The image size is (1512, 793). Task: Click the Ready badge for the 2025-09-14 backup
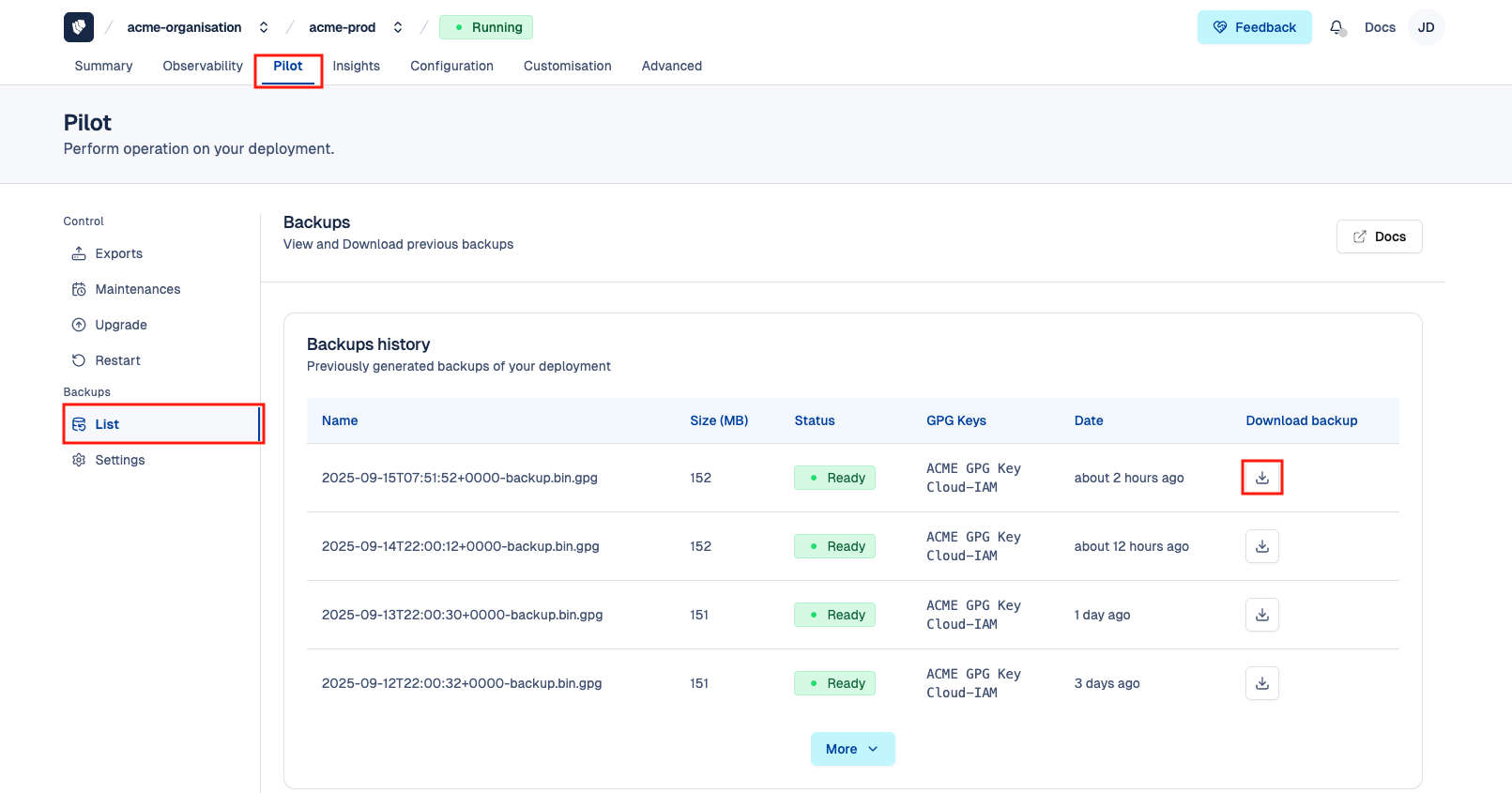[x=834, y=546]
